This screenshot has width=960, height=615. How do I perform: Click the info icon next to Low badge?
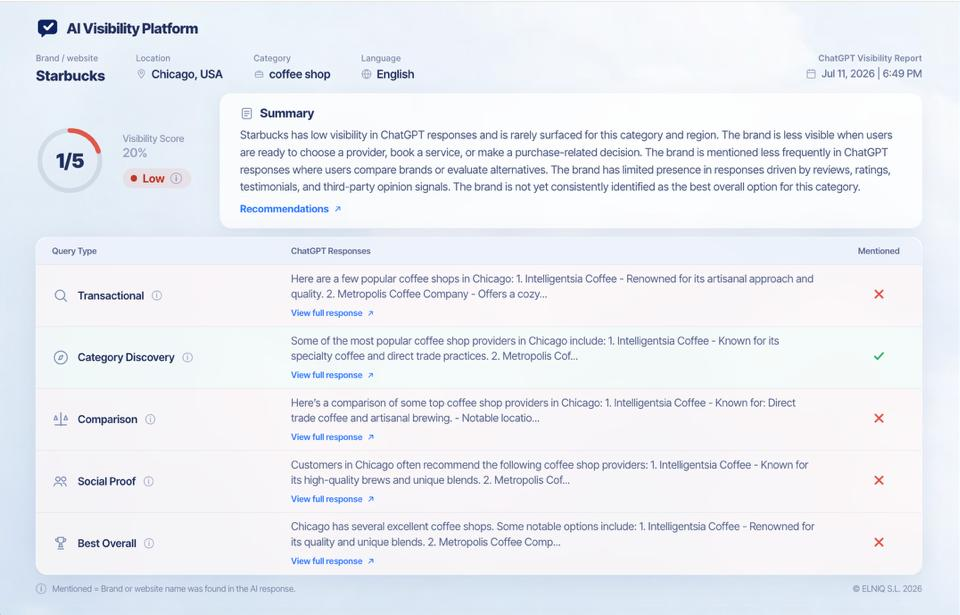coord(176,178)
